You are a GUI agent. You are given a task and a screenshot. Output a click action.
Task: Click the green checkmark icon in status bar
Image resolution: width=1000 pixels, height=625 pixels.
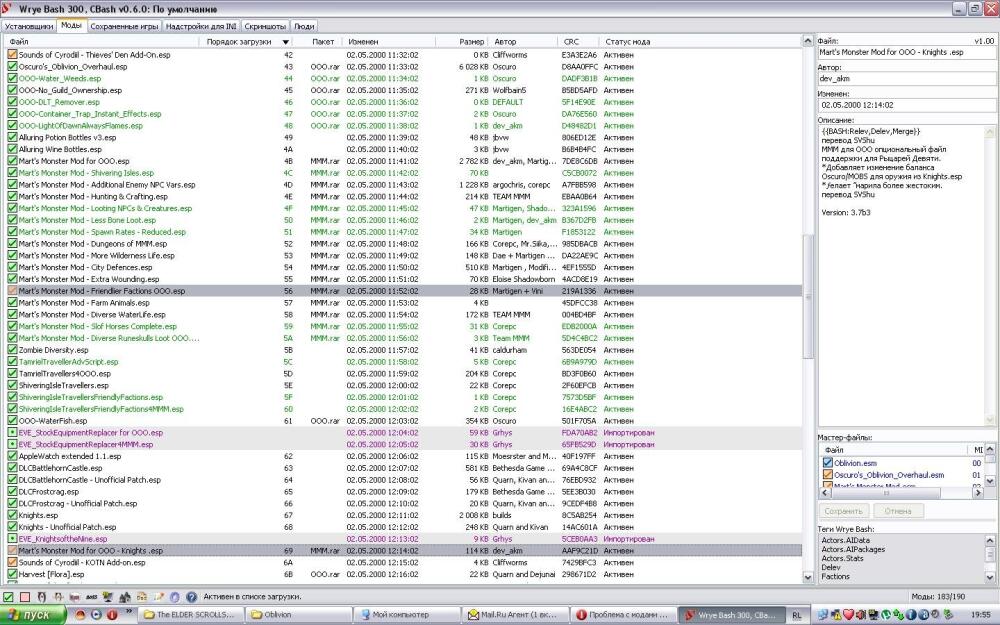coord(8,597)
